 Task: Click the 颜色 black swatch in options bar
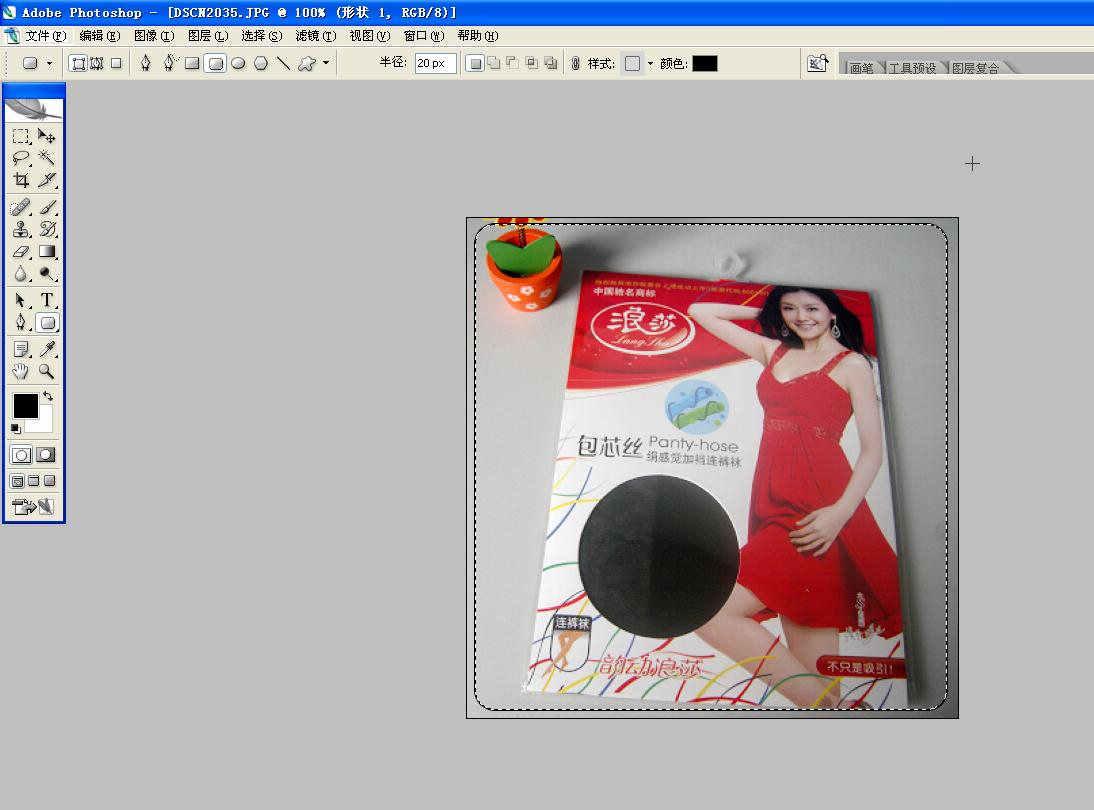705,63
